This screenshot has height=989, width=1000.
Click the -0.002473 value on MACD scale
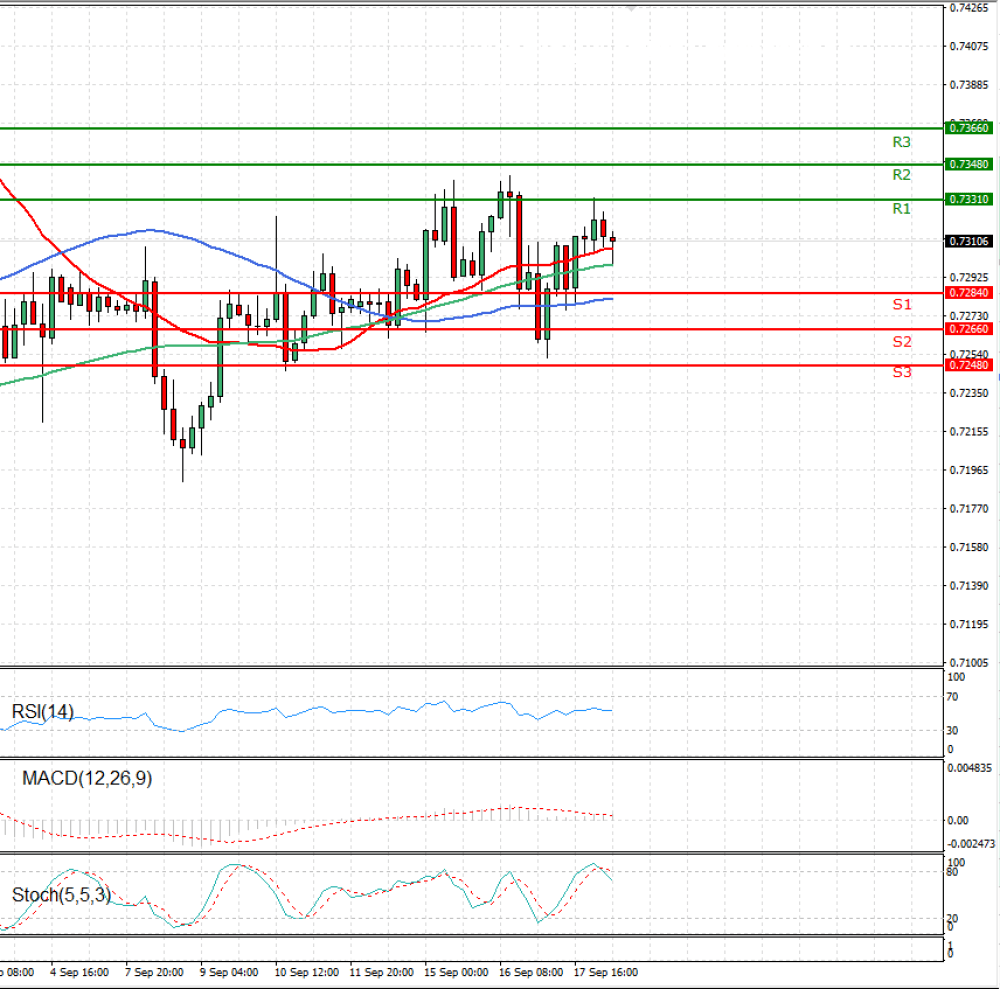971,844
